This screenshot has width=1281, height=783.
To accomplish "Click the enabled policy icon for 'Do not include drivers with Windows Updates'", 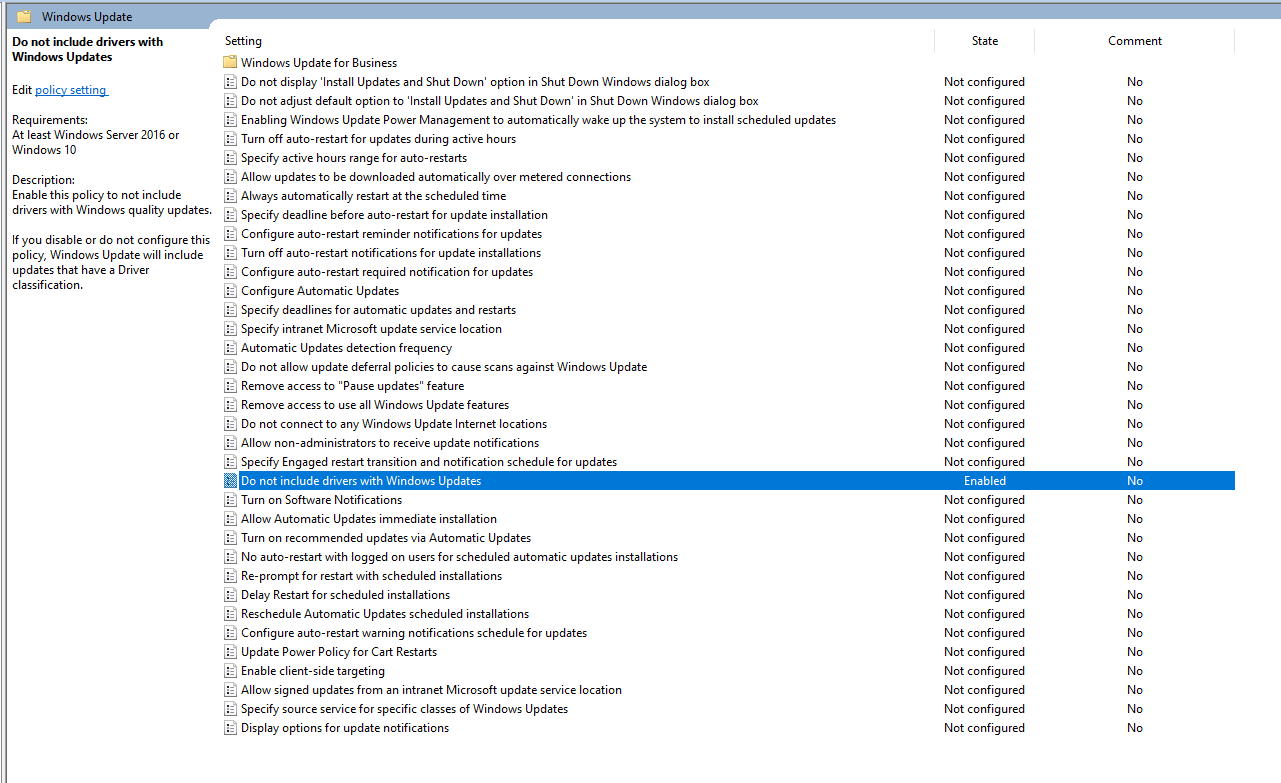I will 230,481.
